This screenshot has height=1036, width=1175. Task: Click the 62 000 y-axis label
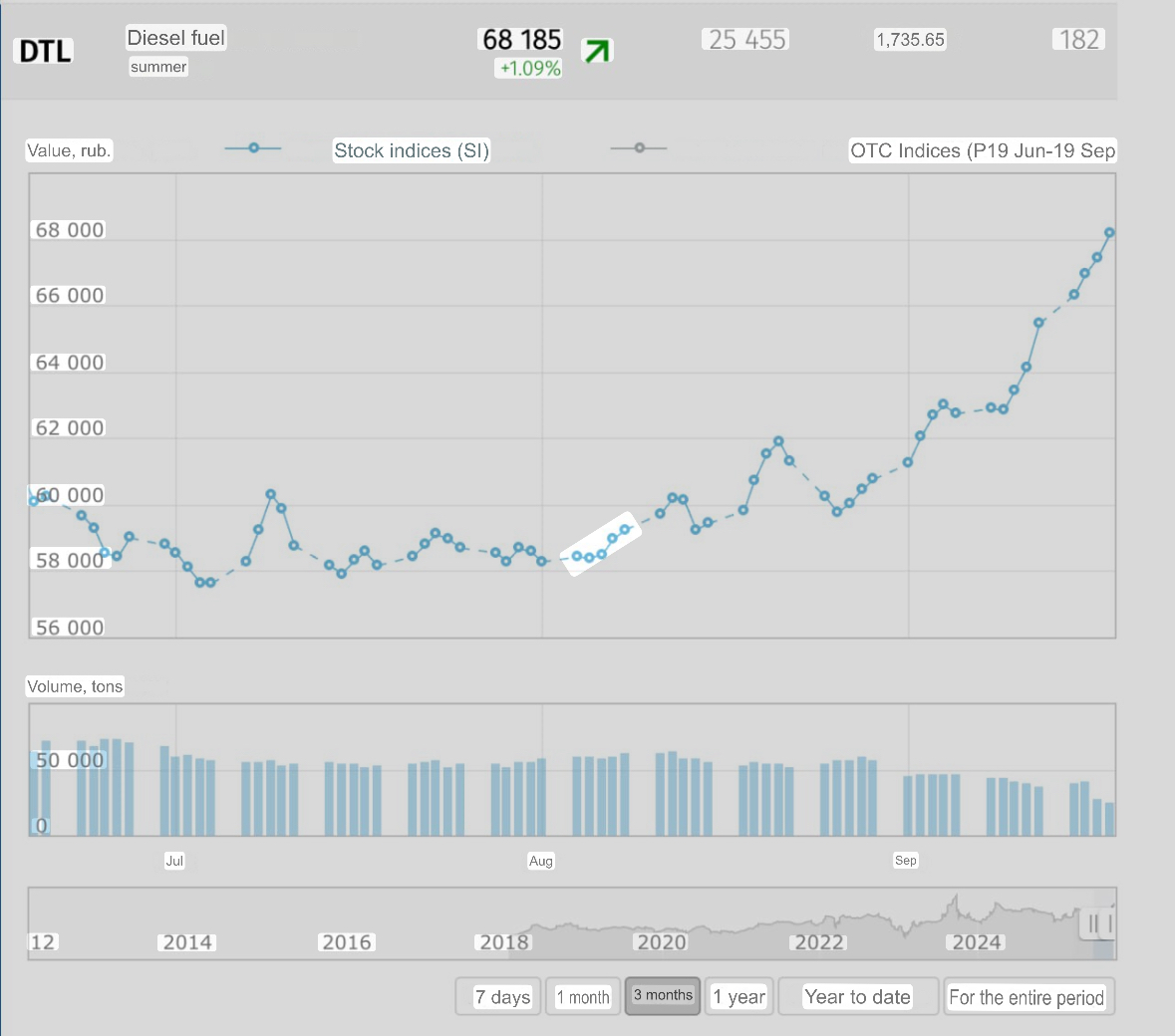[69, 427]
